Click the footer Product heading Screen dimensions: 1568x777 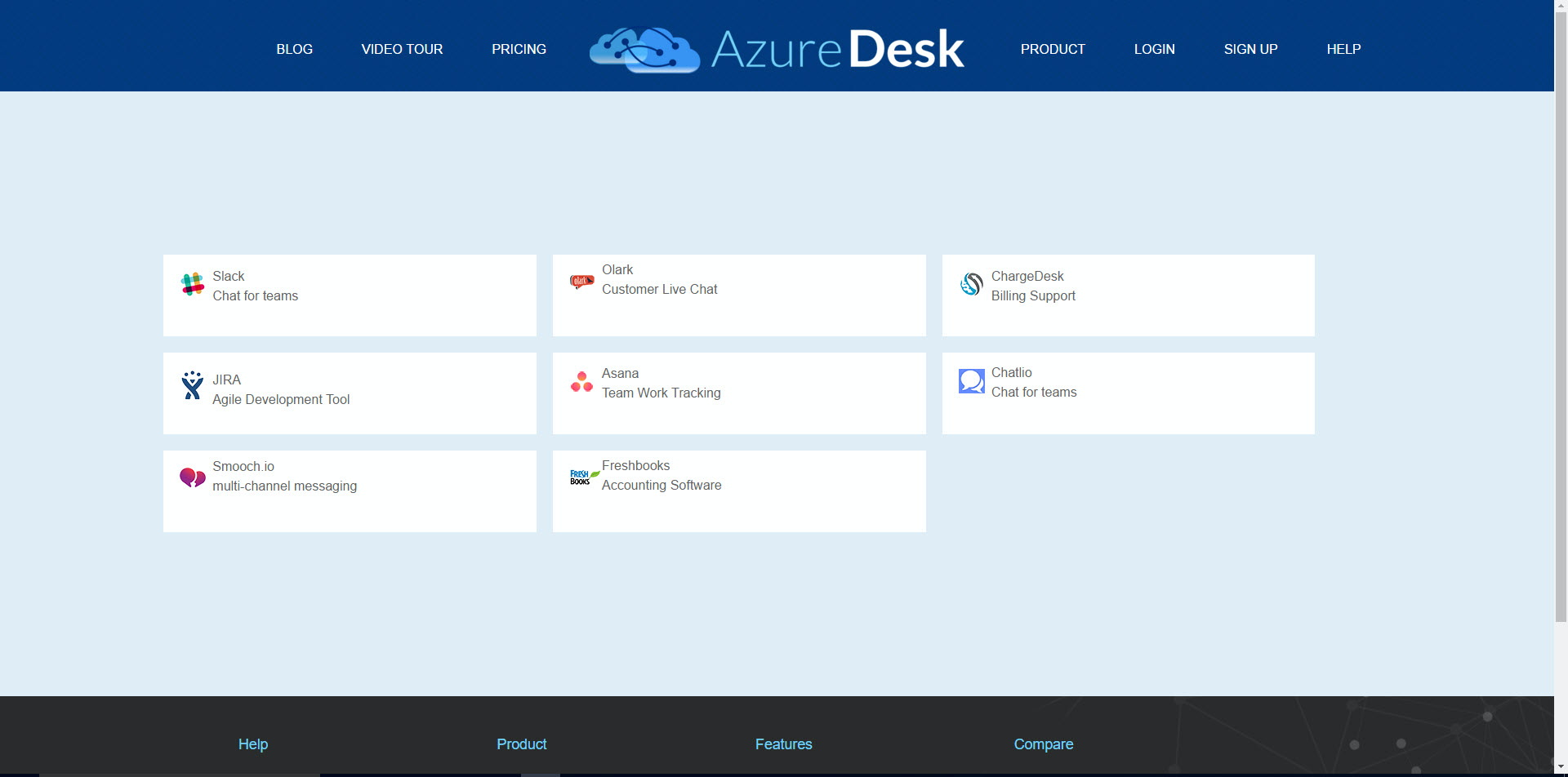[x=522, y=744]
